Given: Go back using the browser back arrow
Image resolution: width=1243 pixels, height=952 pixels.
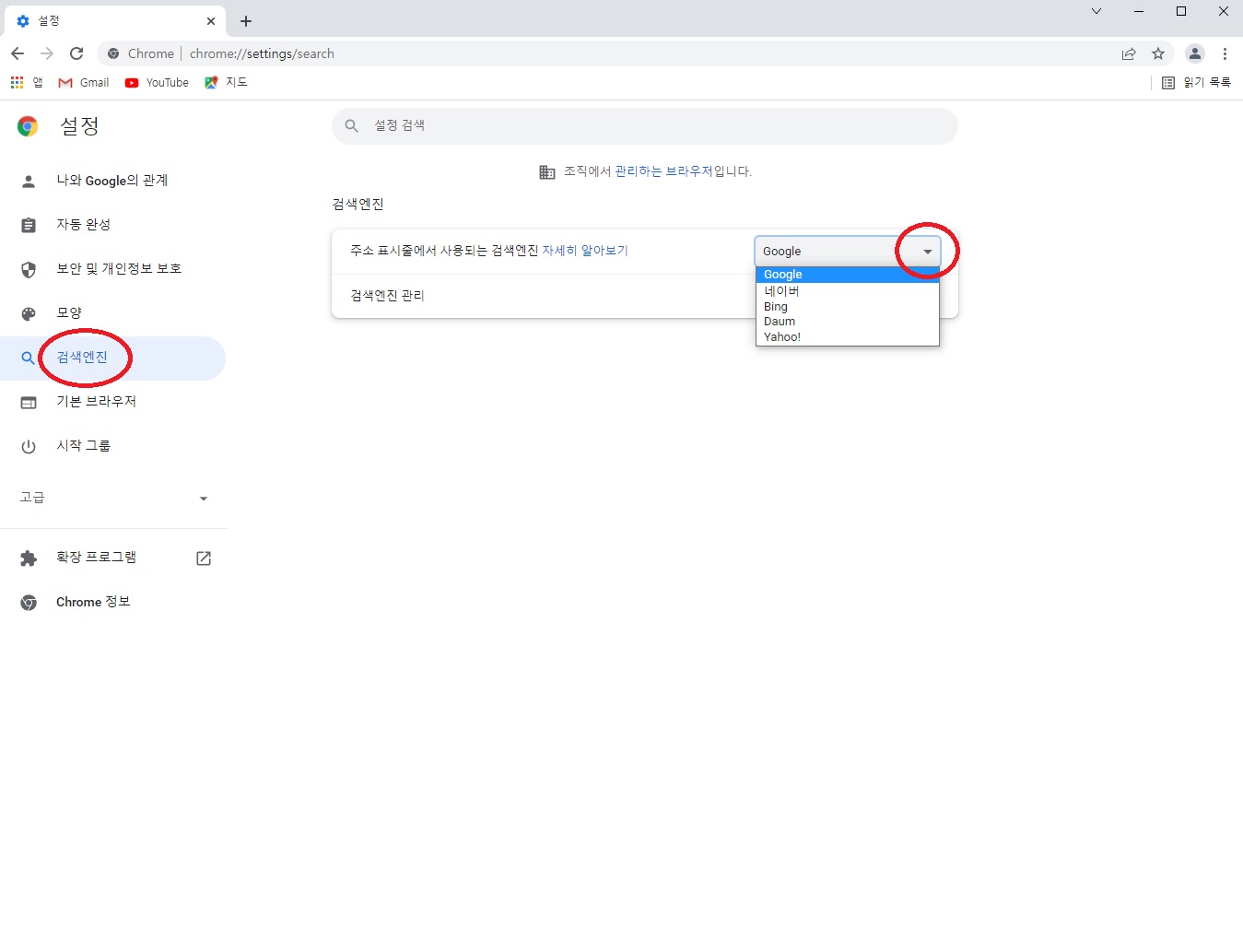Looking at the screenshot, I should pos(18,53).
